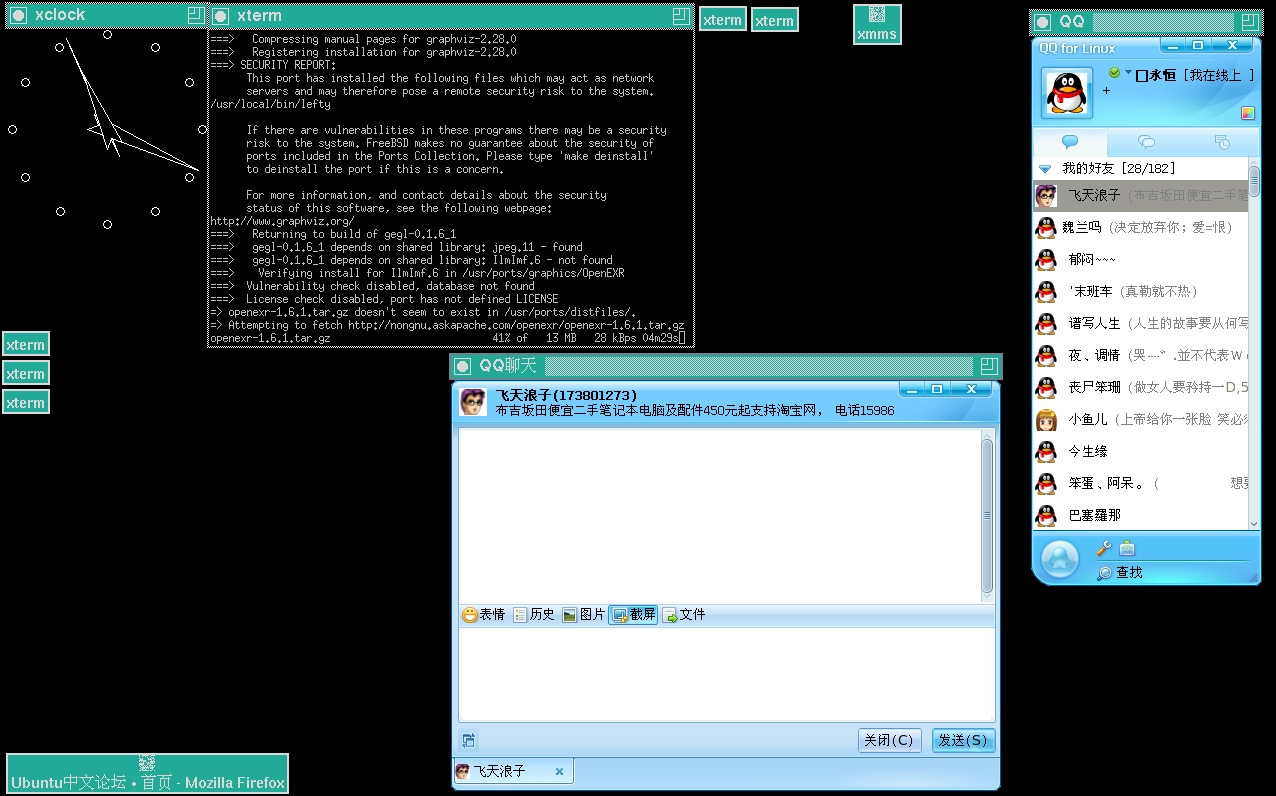Open QQ settings wrench icon

coord(1104,548)
